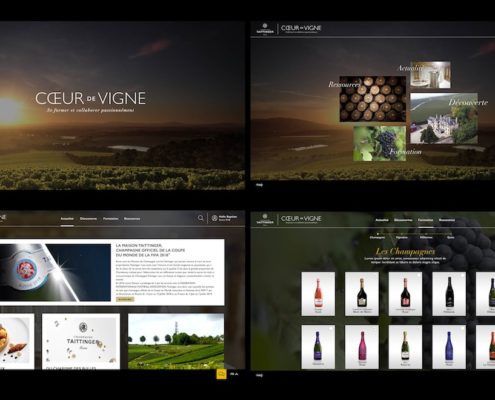Screen dimensions: 495x400
Task: Click the Cœur de Vigne logo on the menu page
Action: coord(301,28)
